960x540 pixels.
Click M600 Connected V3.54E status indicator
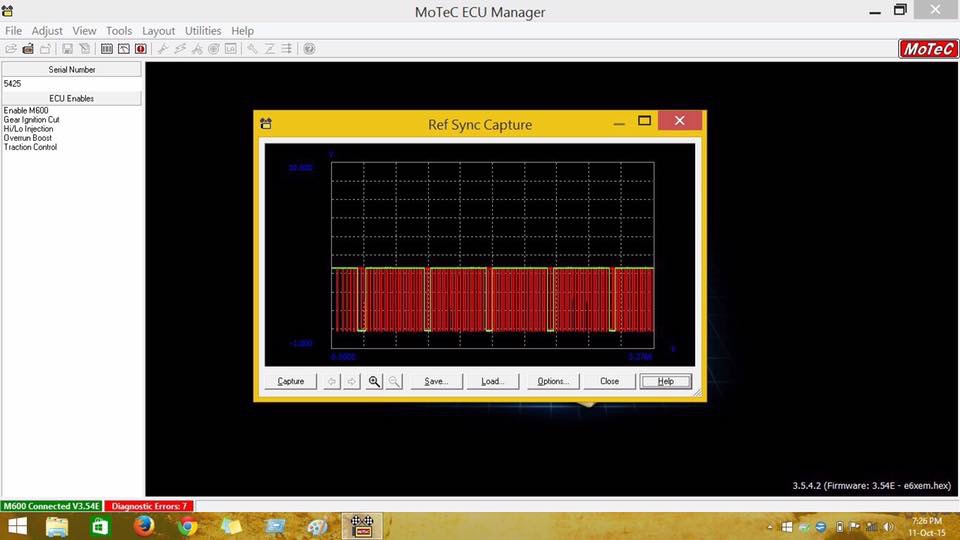(x=51, y=506)
